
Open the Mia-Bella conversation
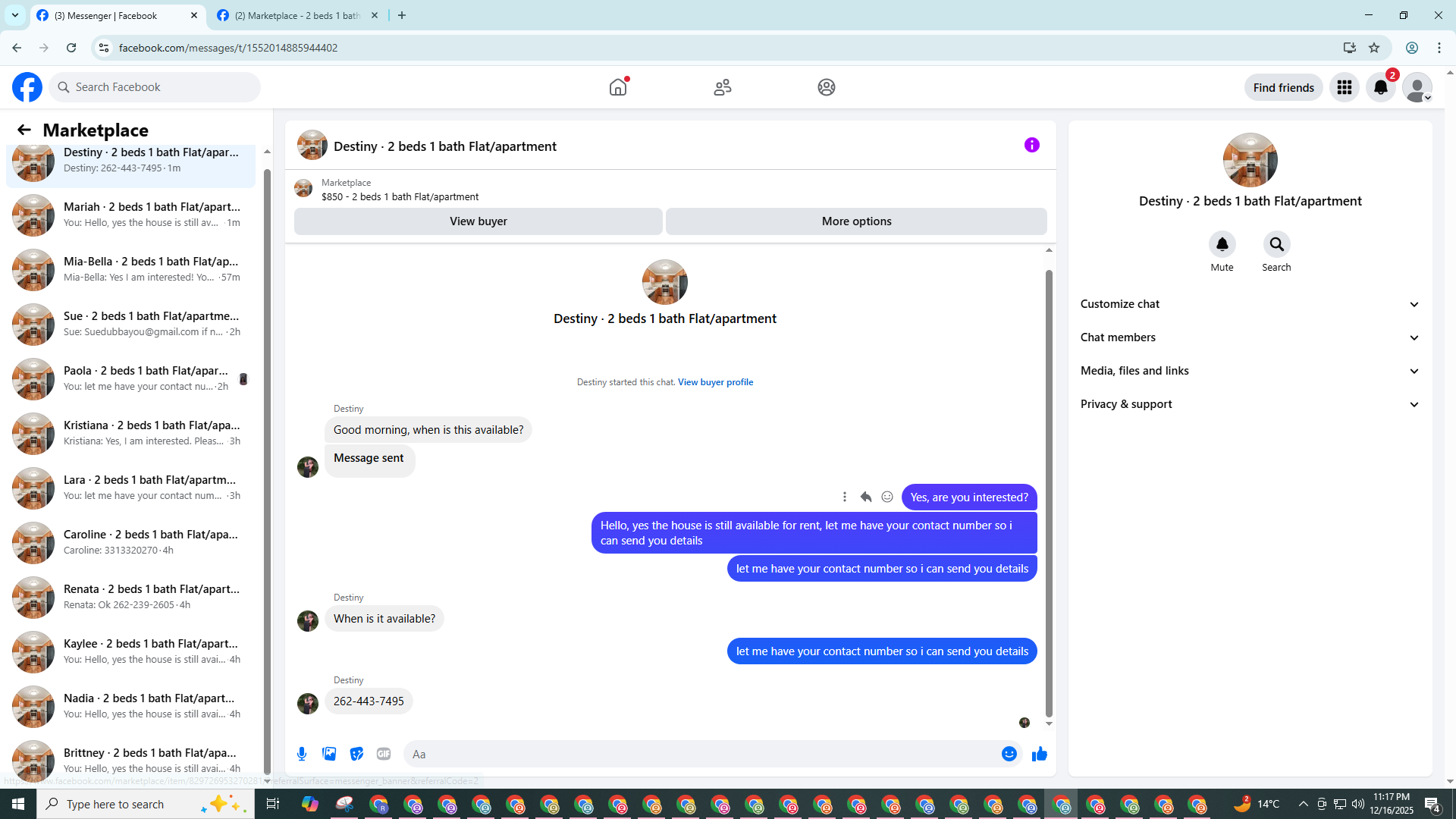pos(130,269)
